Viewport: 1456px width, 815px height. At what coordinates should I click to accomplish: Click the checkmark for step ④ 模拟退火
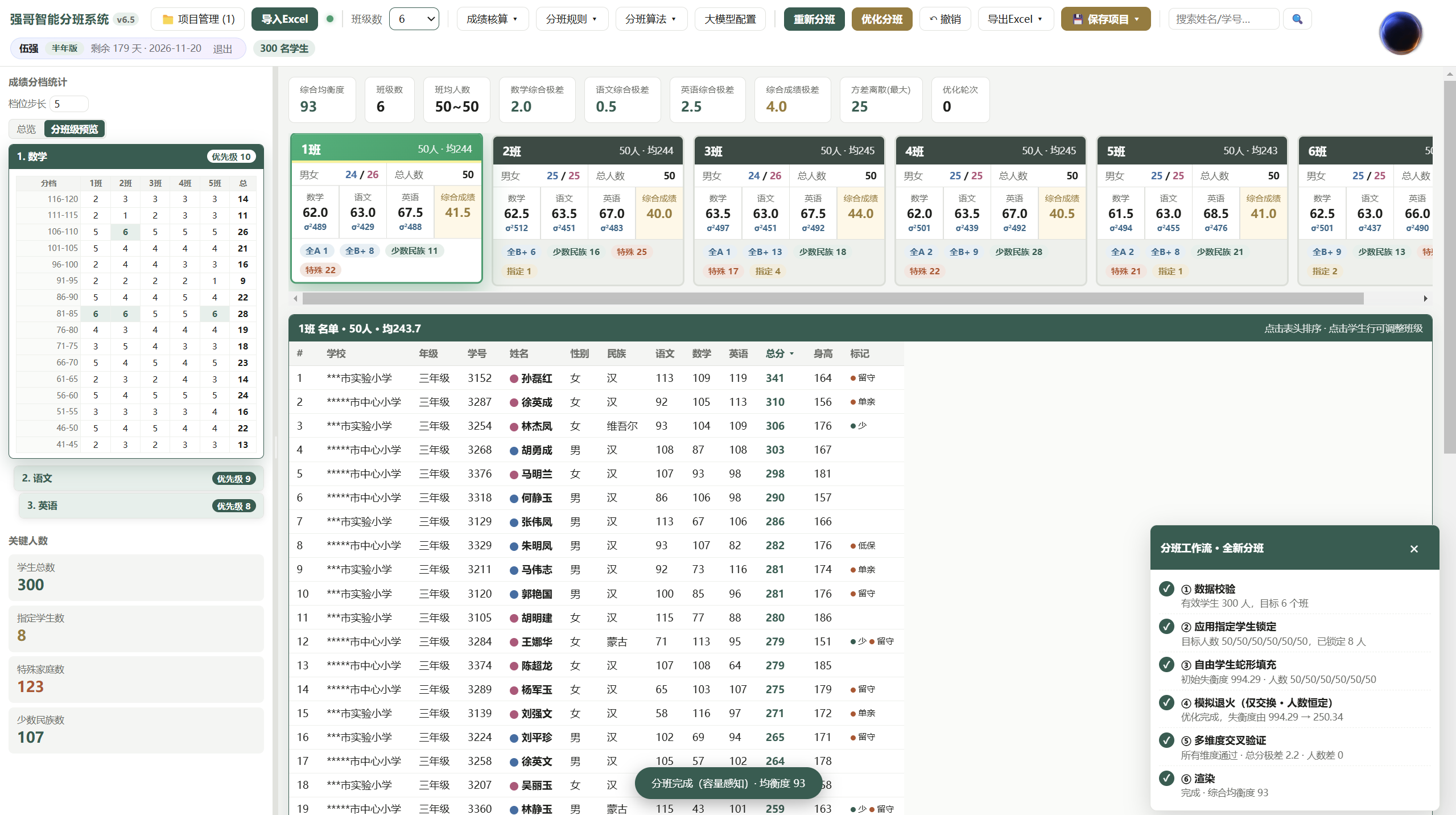(1166, 702)
